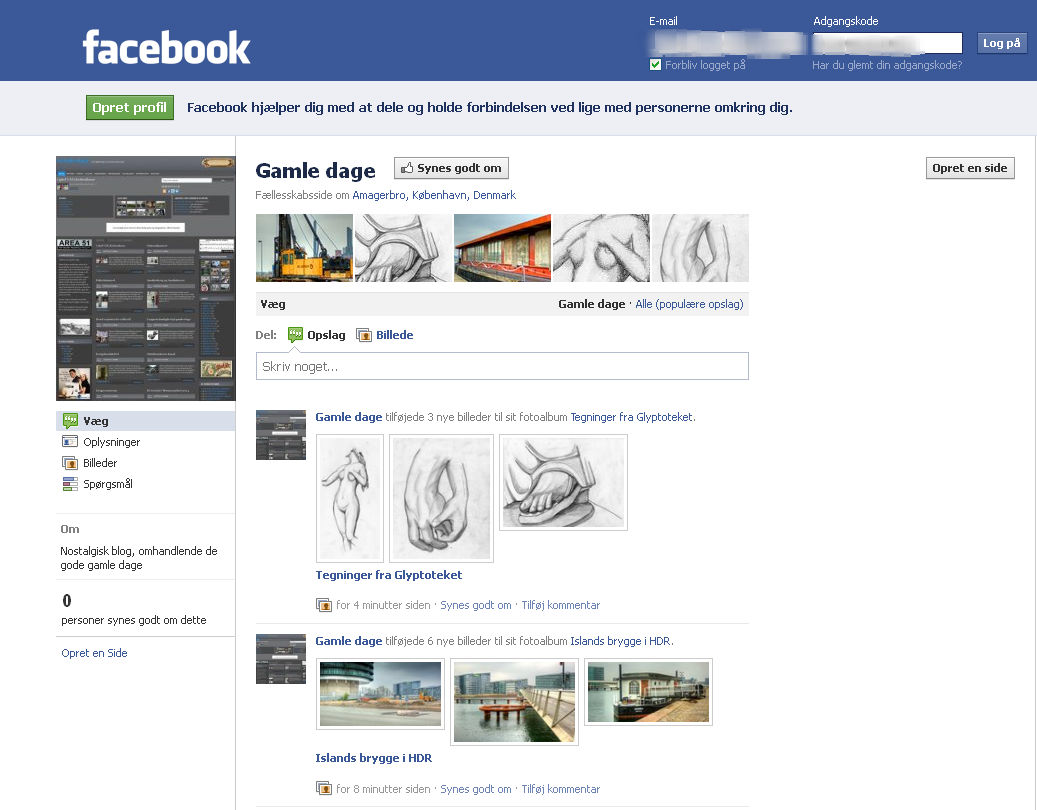This screenshot has height=810, width=1037.
Task: Click the Væg icon in the sidebar
Action: [70, 421]
